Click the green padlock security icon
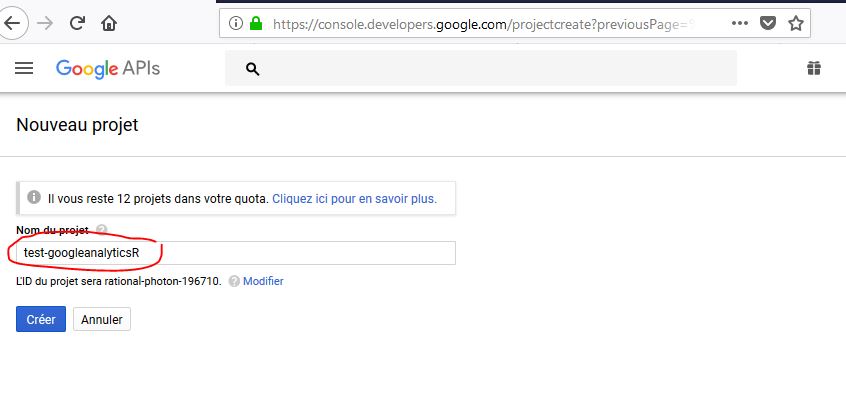846x407 pixels. click(x=256, y=23)
